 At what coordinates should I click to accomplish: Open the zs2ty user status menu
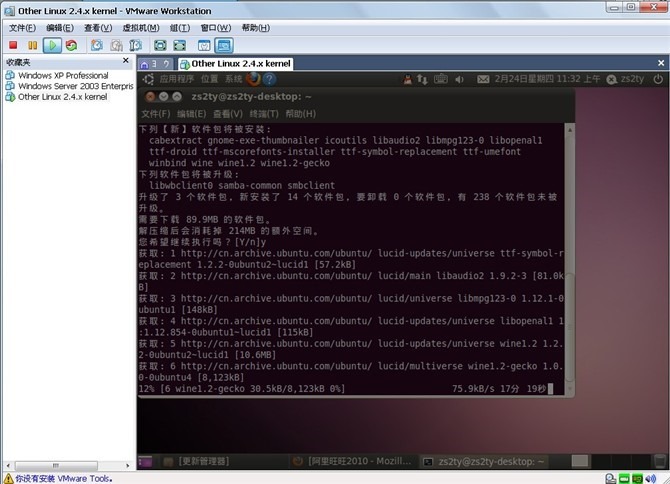coord(625,79)
